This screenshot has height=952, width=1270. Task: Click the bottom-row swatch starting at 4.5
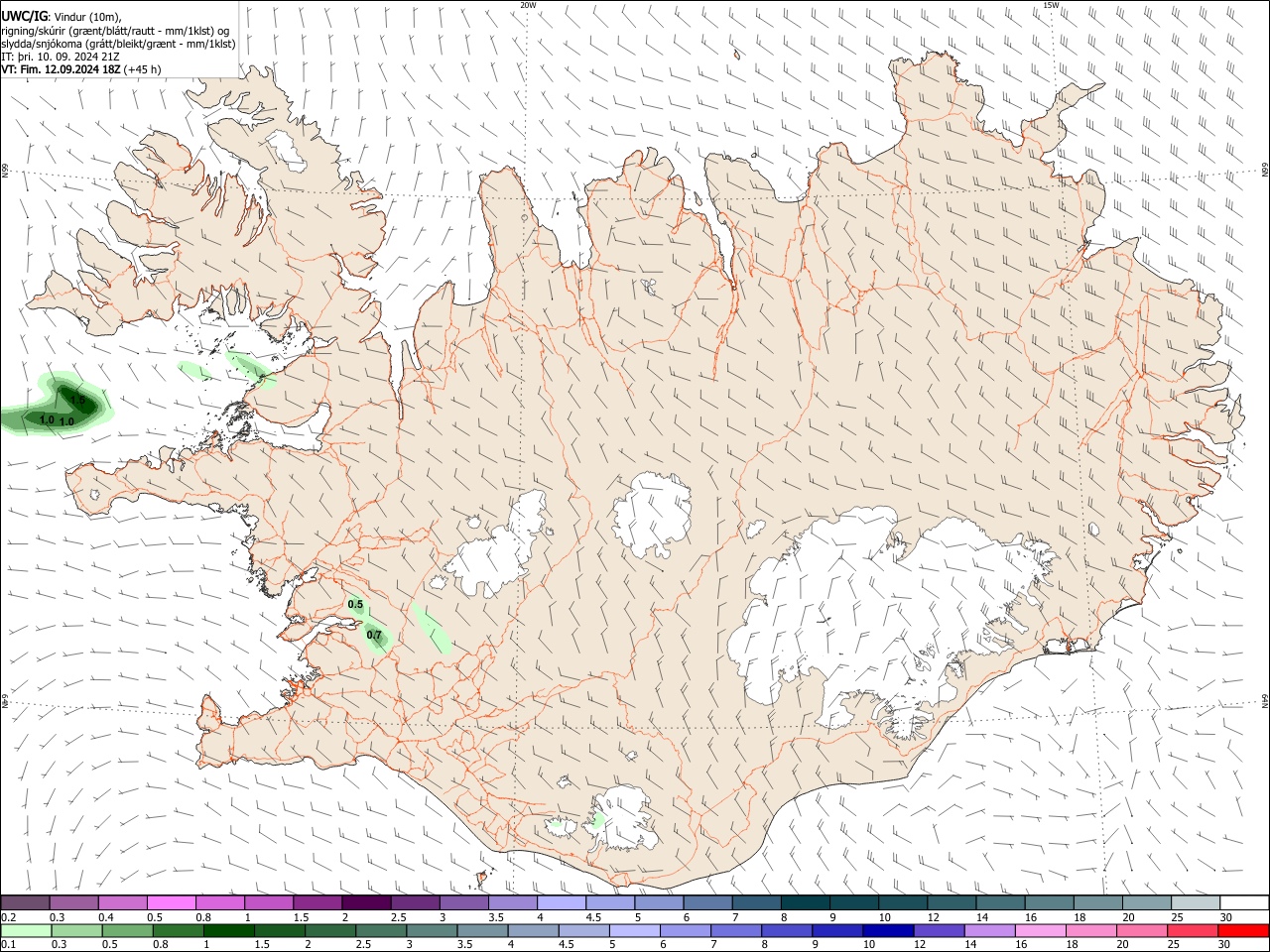pos(583,930)
